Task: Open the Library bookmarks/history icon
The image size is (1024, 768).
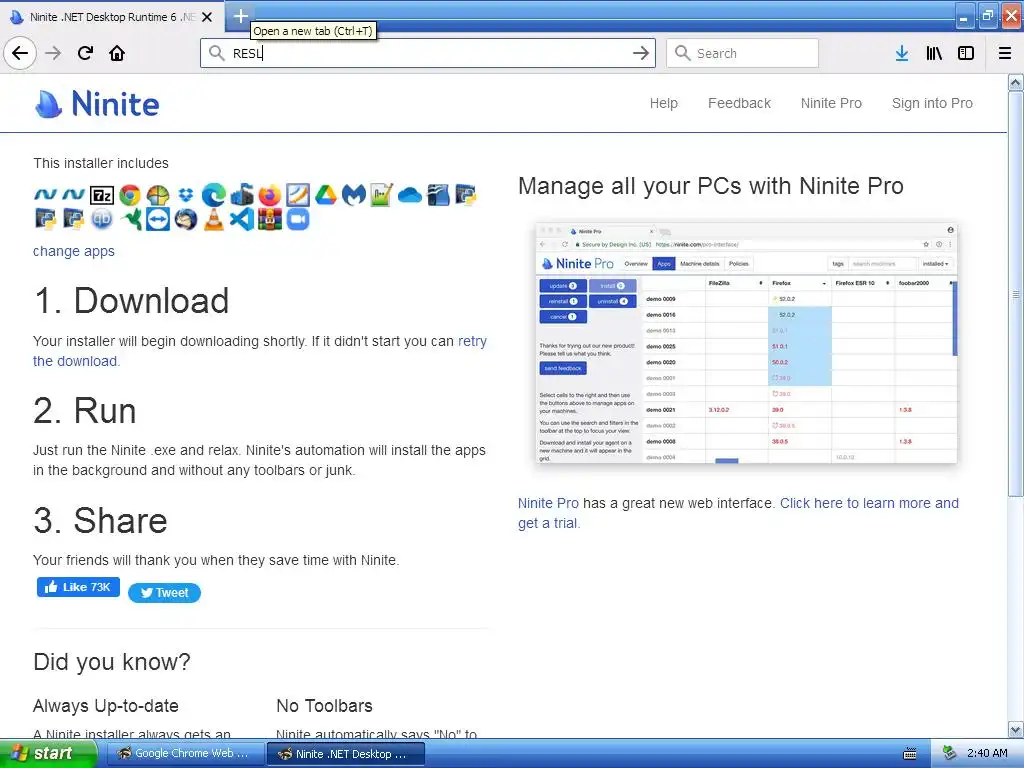Action: pos(934,53)
